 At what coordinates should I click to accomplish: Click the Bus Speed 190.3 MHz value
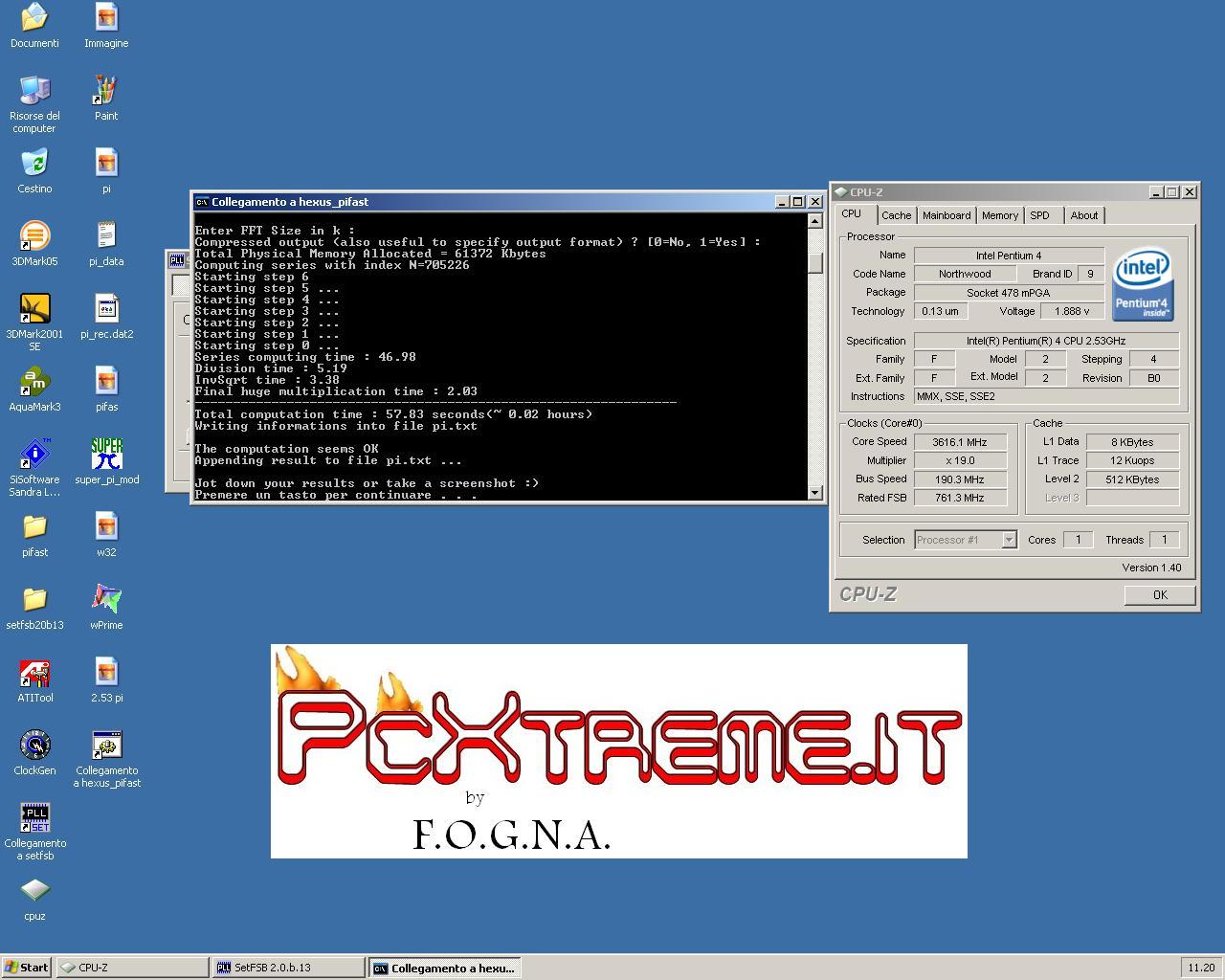pyautogui.click(x=960, y=479)
